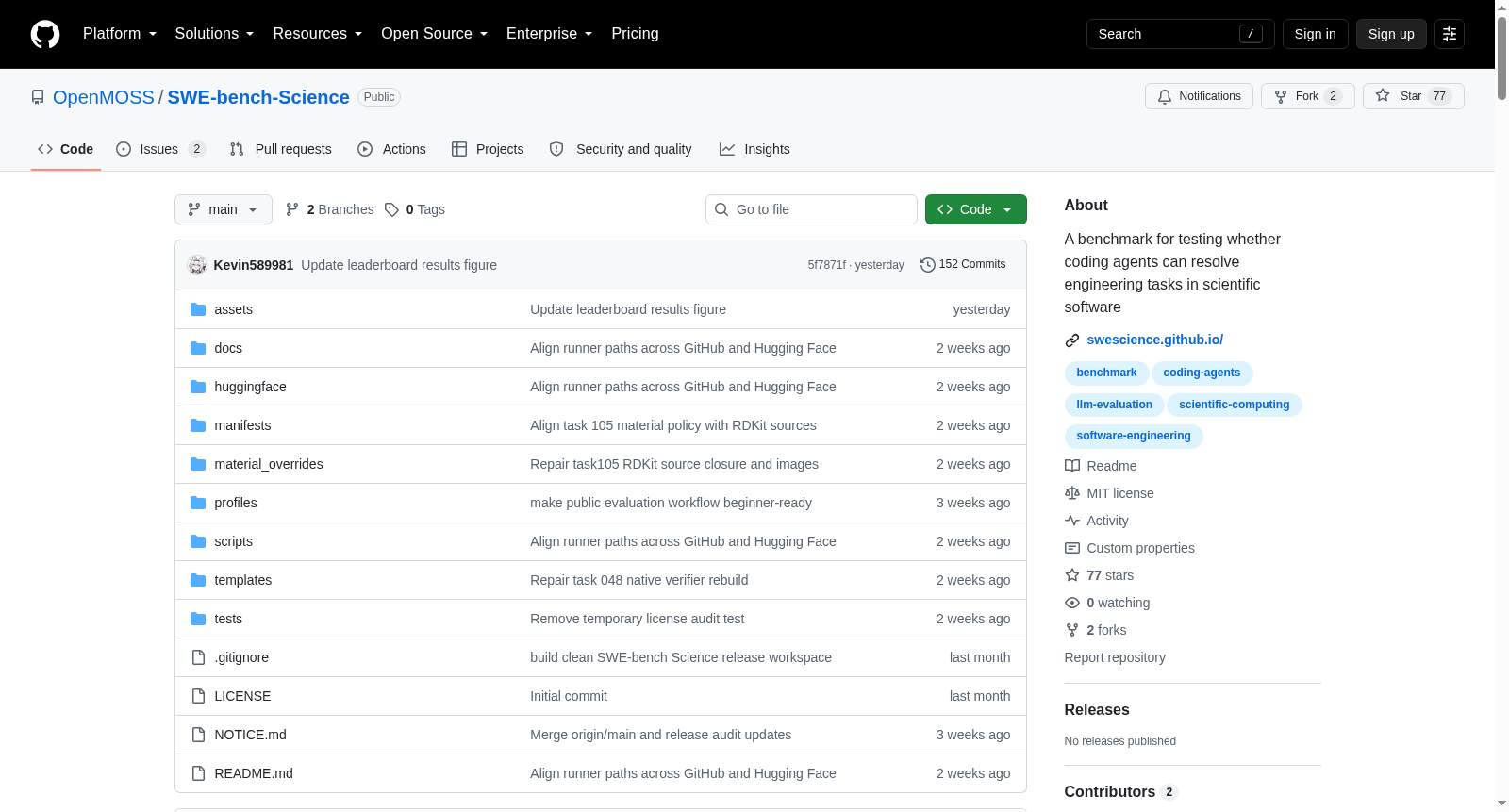
Task: Click the repository icon beside OpenMOSS
Action: click(38, 97)
